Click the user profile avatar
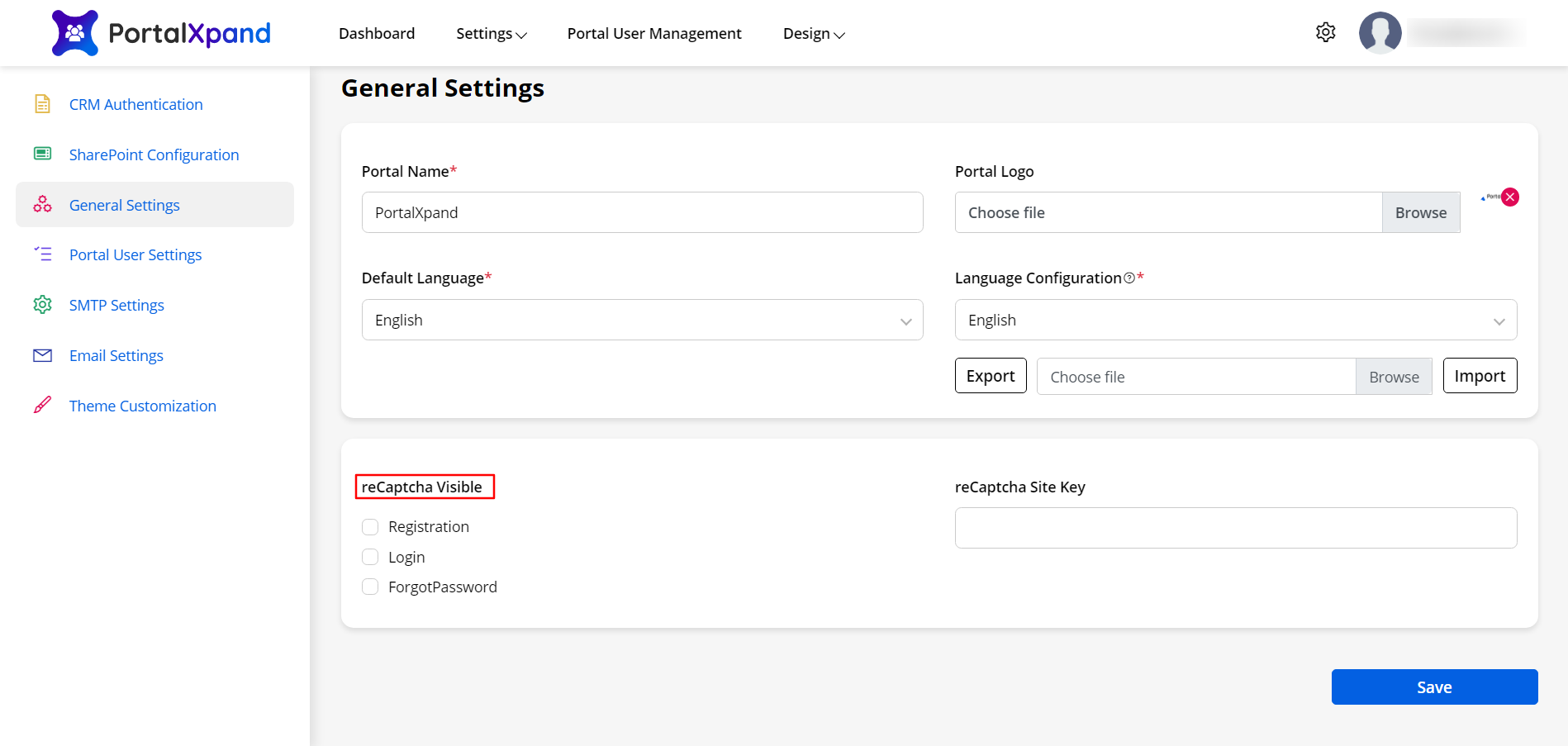Screen dimensions: 1568x746 click(x=1380, y=33)
